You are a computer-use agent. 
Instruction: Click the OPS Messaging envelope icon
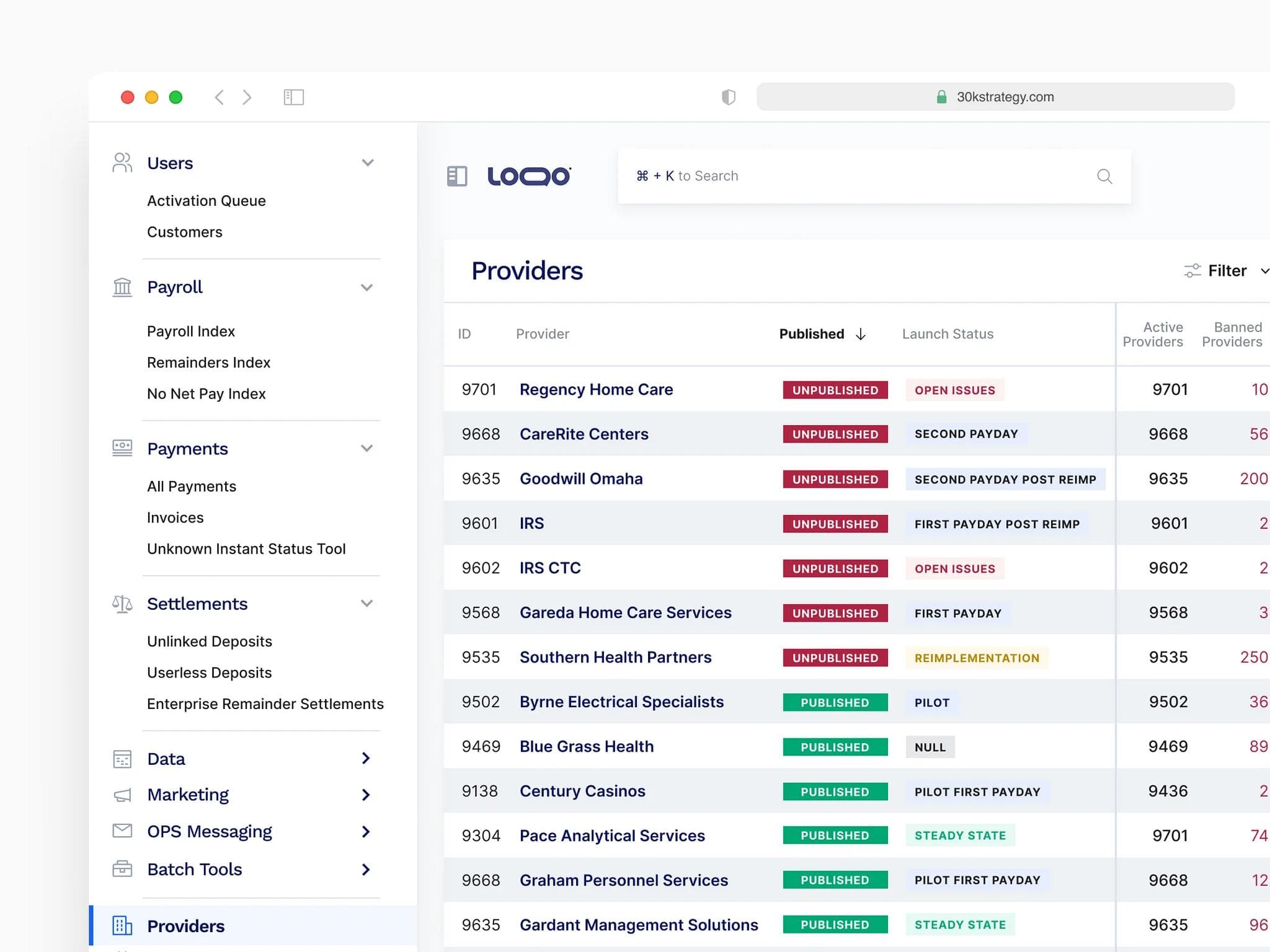tap(122, 831)
